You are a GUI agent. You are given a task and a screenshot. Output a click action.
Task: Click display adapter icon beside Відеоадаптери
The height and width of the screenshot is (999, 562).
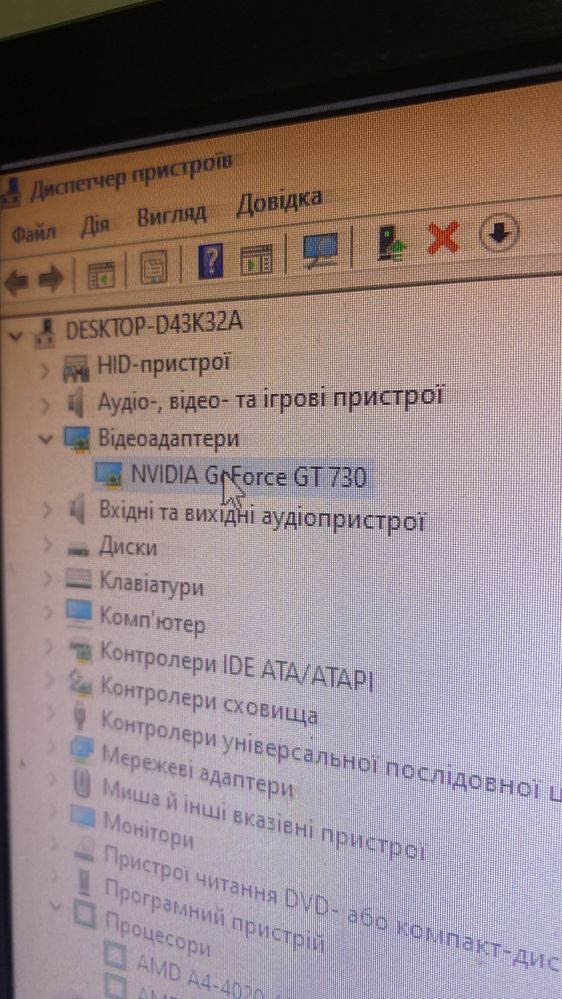[x=77, y=438]
